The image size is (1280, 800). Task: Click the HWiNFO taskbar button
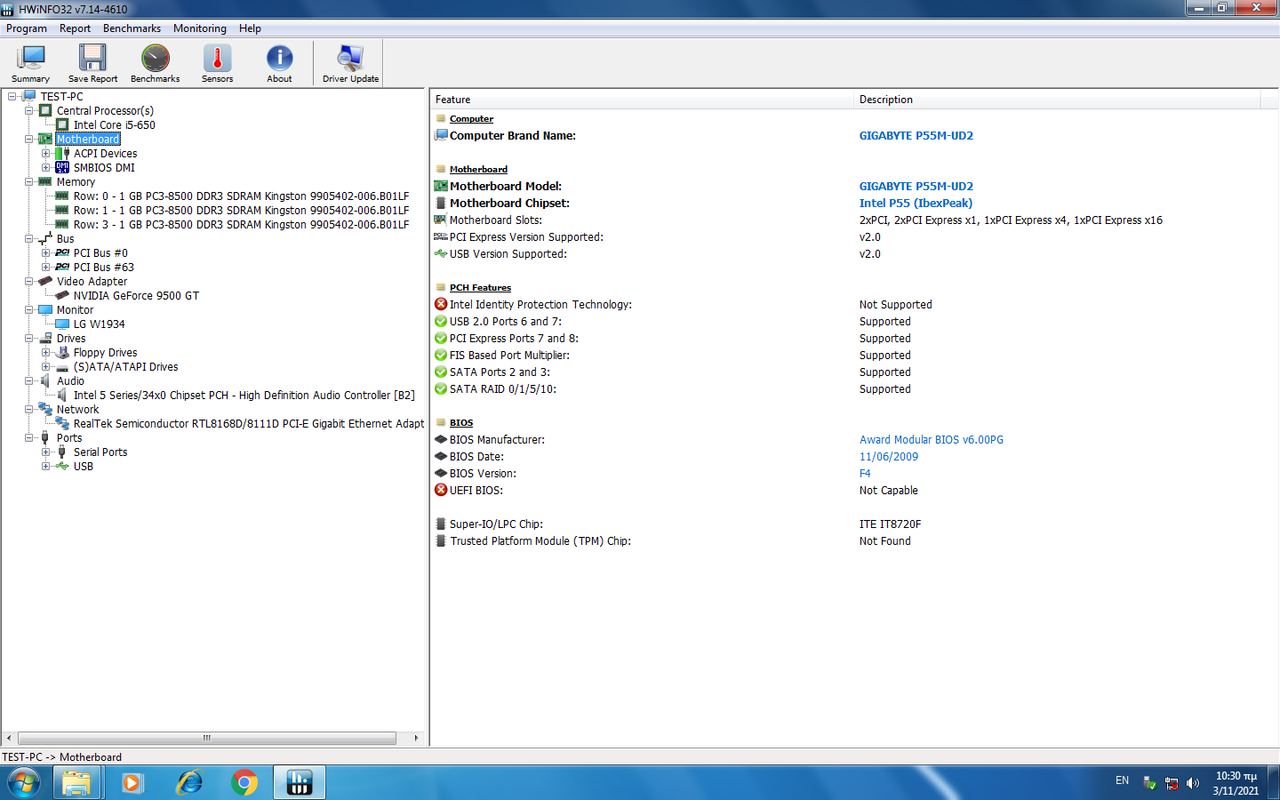[300, 782]
